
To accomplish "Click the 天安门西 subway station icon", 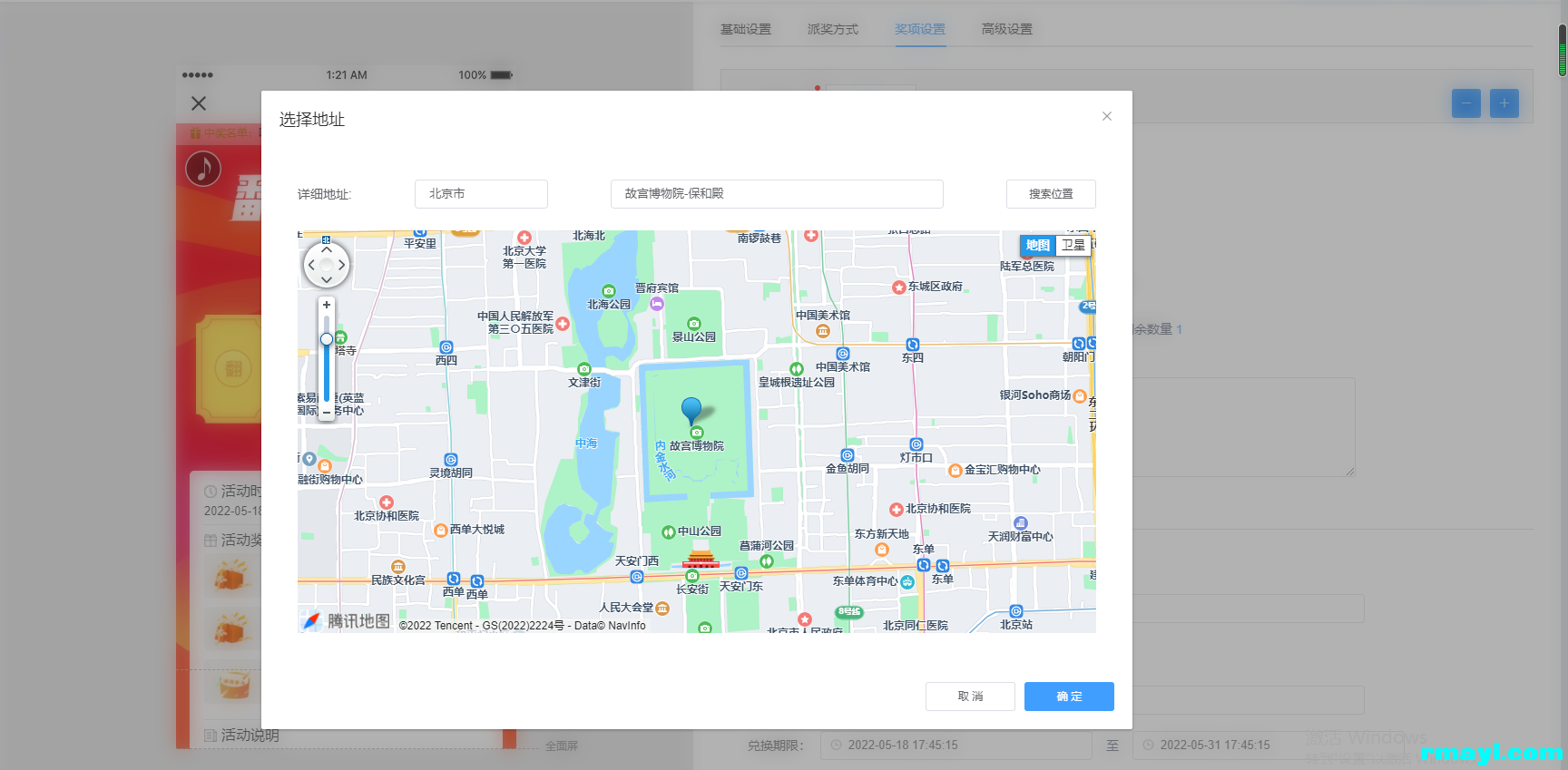I will [x=637, y=577].
